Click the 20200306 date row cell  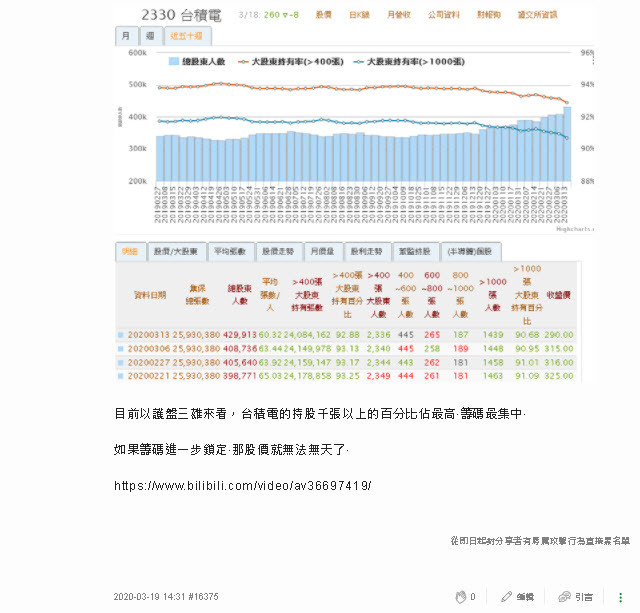149,349
